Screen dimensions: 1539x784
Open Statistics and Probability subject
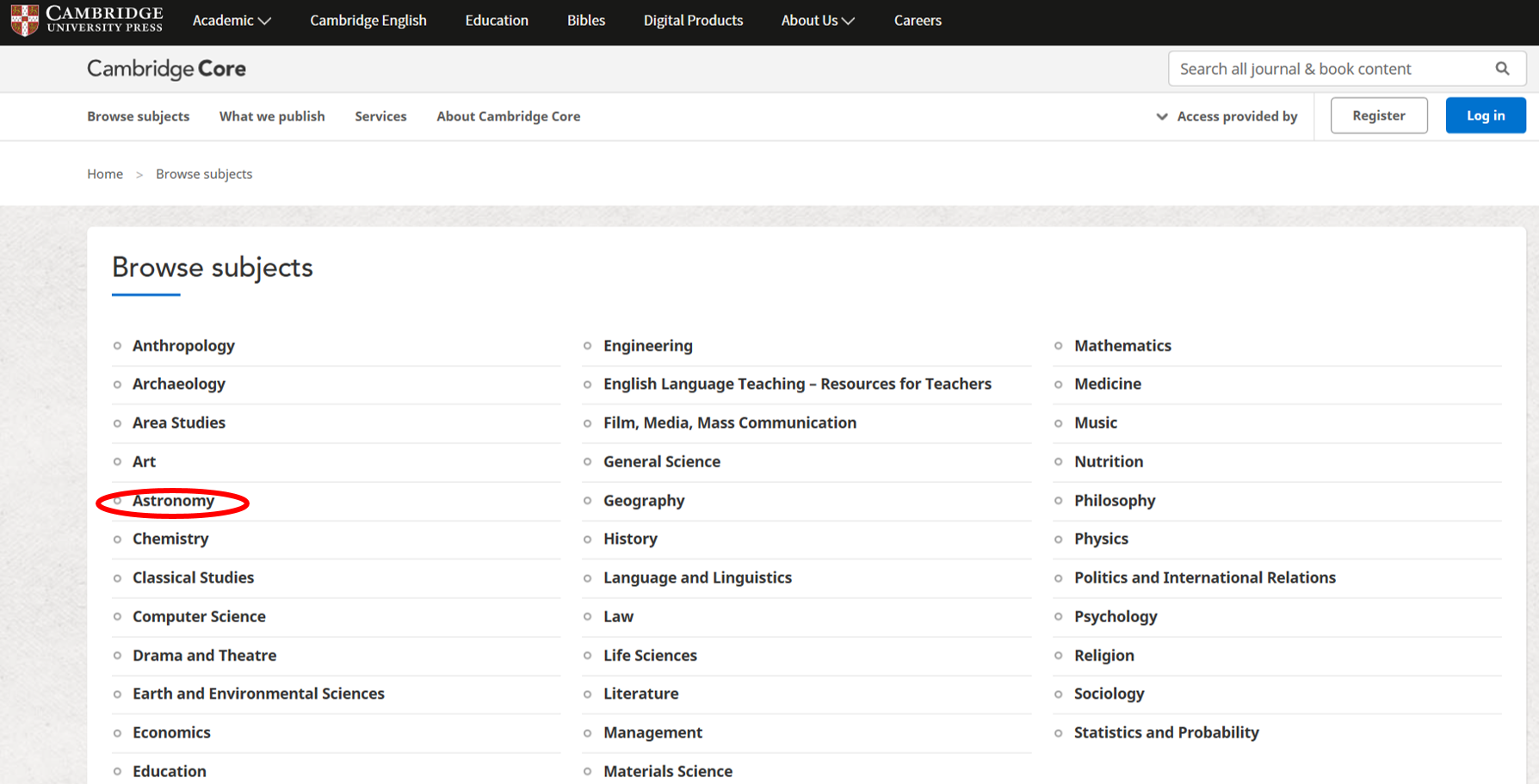pos(1166,732)
